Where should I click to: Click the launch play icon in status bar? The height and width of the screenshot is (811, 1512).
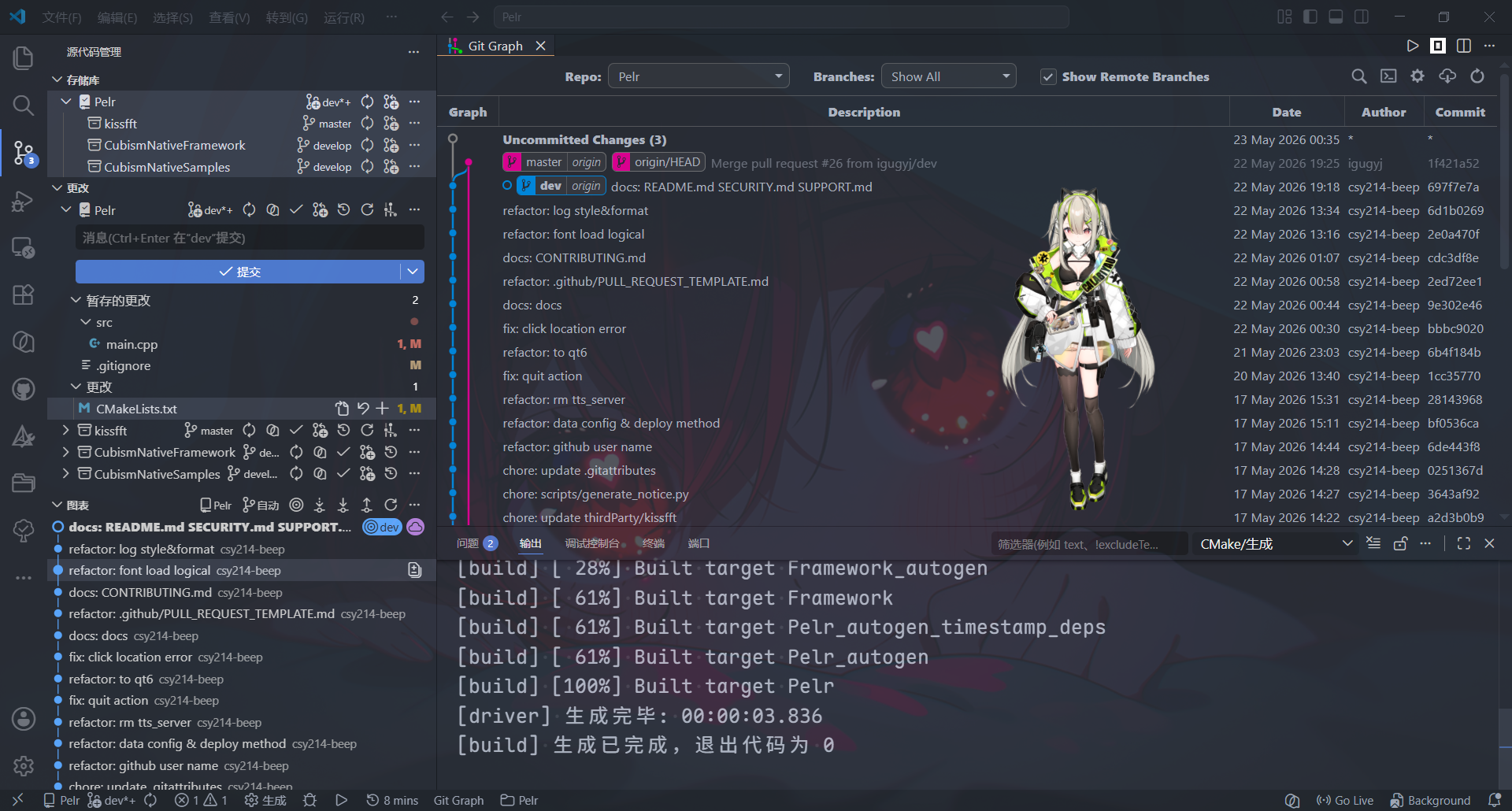pos(341,800)
